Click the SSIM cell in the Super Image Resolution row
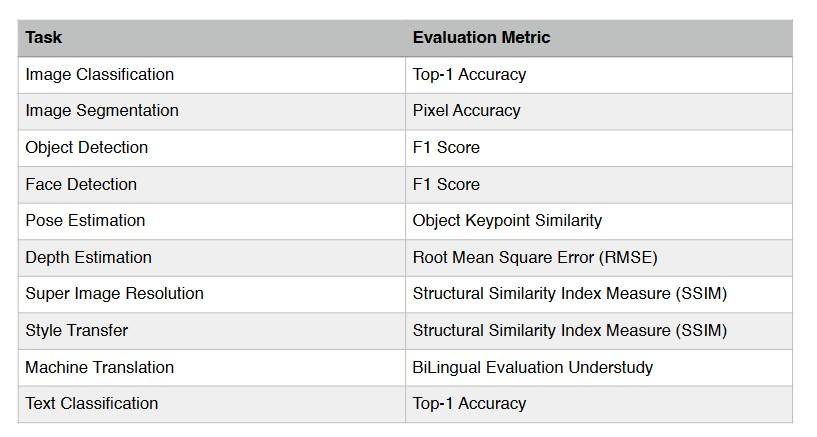817x437 pixels. (x=569, y=294)
